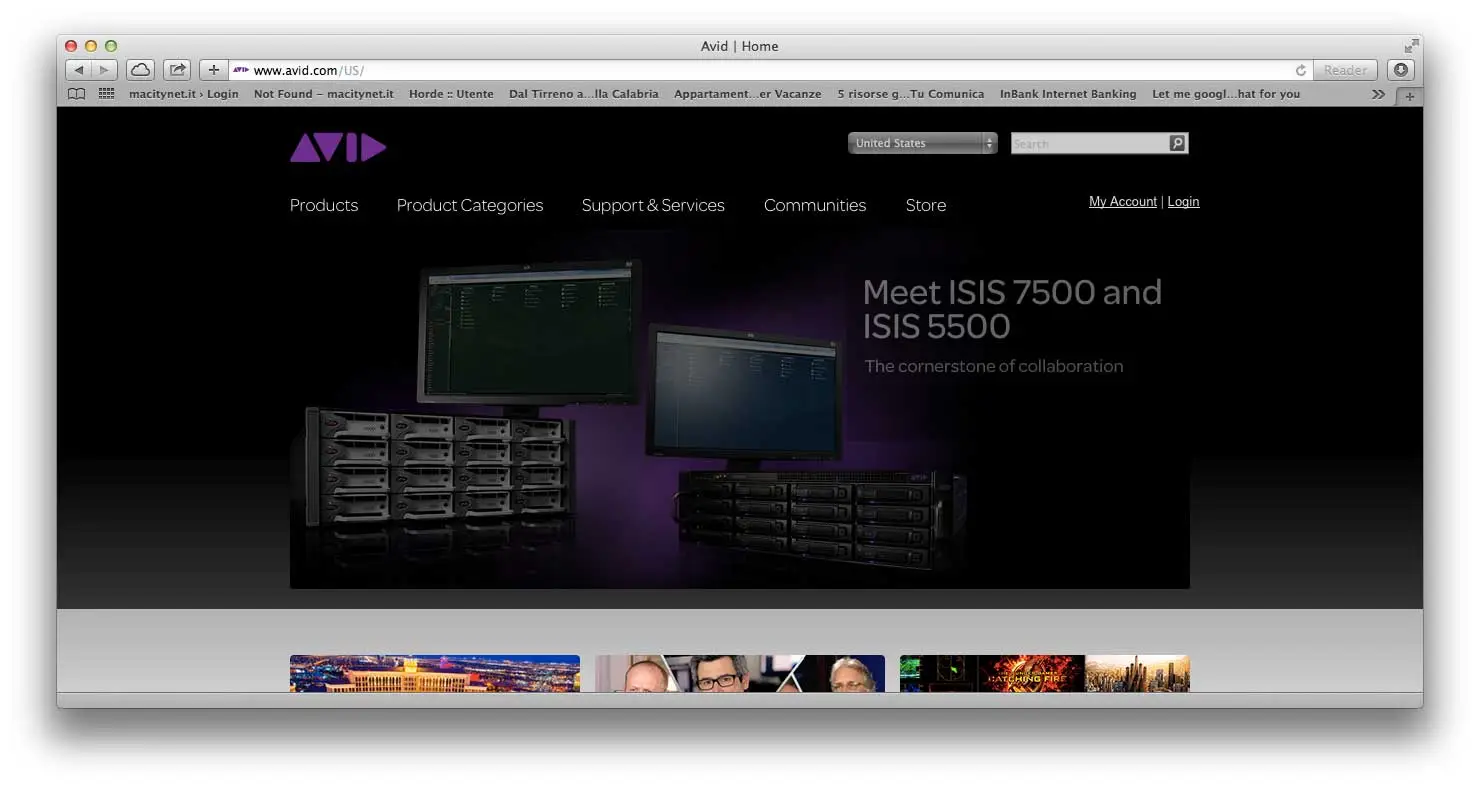Open the United States country dropdown
This screenshot has height=787, width=1480.
(922, 143)
